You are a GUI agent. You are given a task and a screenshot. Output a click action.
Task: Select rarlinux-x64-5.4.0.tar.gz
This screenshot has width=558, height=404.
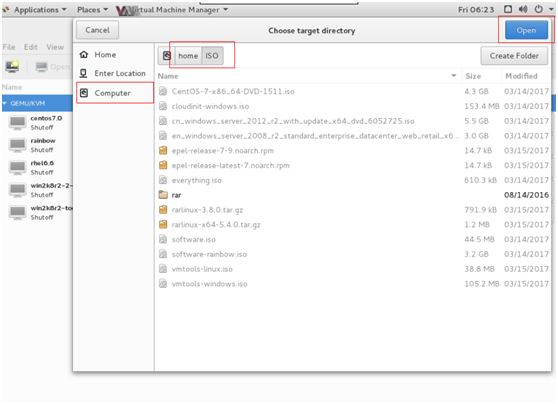353,225
